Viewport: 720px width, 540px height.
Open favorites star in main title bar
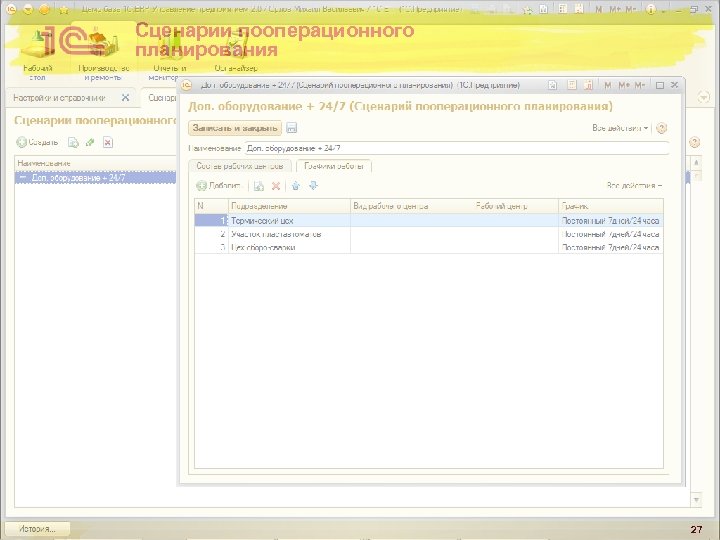pyautogui.click(x=64, y=8)
